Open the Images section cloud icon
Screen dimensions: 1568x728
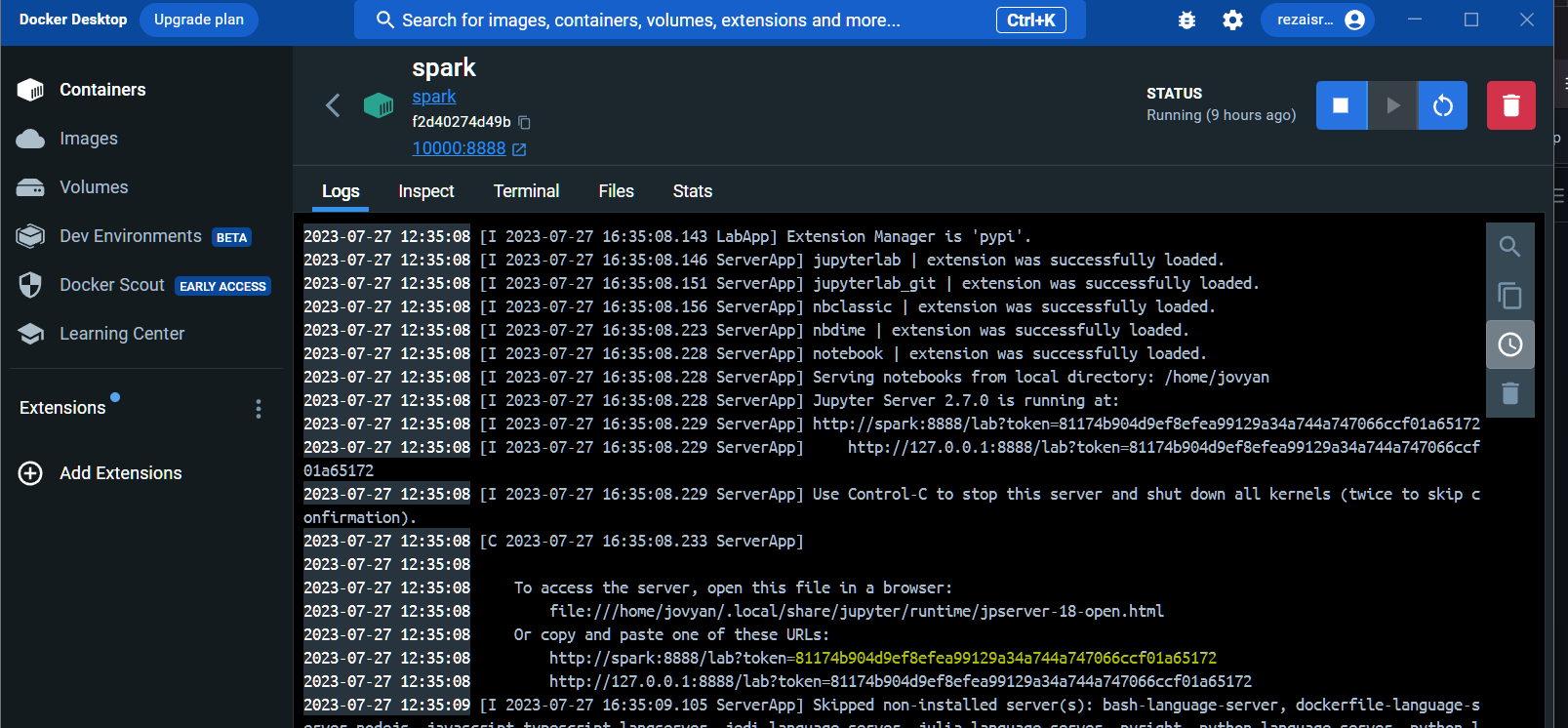[30, 139]
